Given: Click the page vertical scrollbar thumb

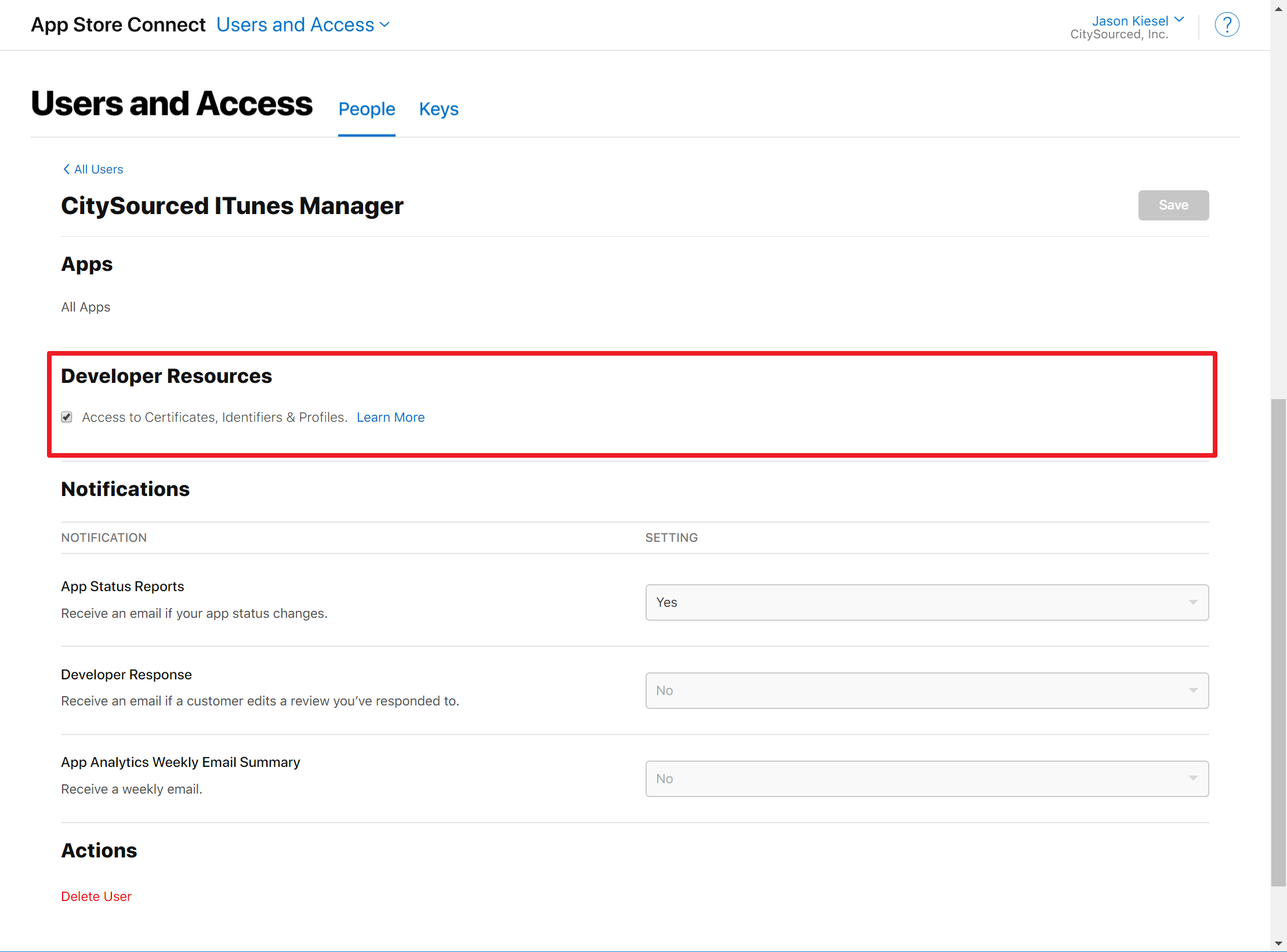Looking at the screenshot, I should tap(1278, 642).
